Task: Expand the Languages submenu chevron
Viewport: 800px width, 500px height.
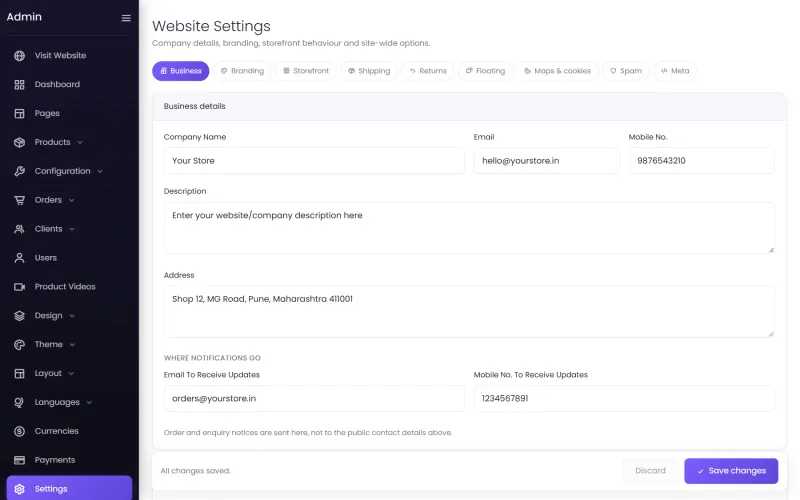Action: [89, 403]
